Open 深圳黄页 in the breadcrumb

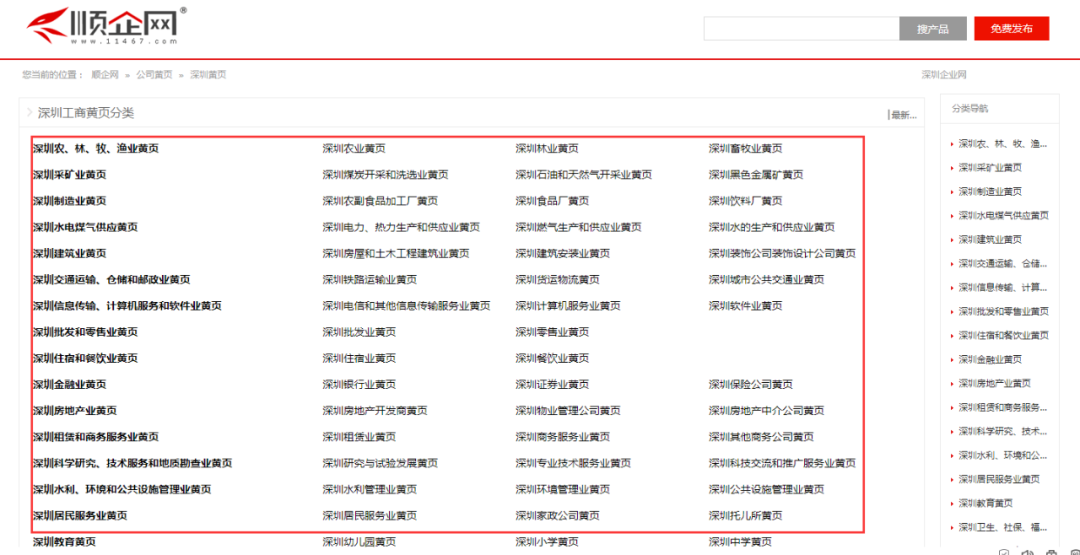208,74
